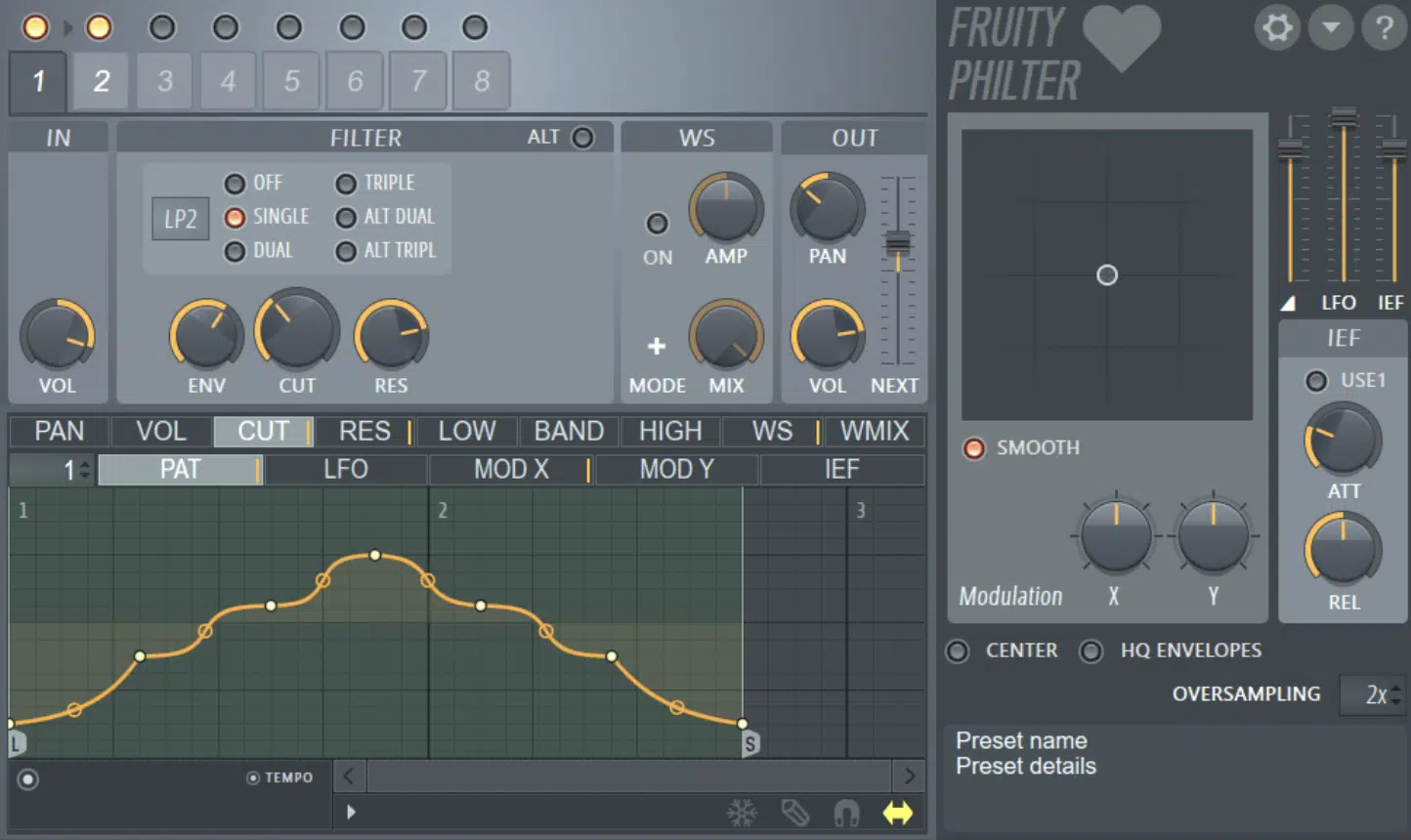The image size is (1411, 840).
Task: Select filter unit 8
Action: tap(481, 81)
